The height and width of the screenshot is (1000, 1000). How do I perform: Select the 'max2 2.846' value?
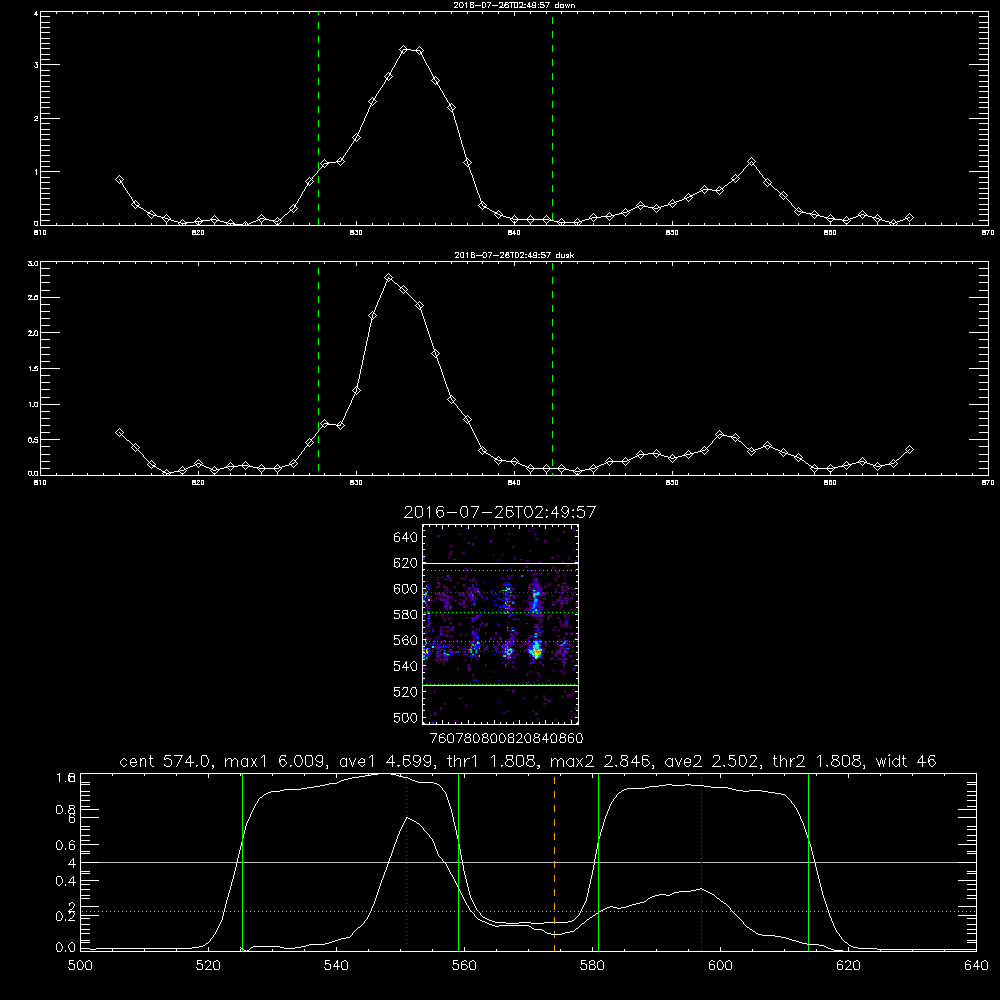coord(600,761)
